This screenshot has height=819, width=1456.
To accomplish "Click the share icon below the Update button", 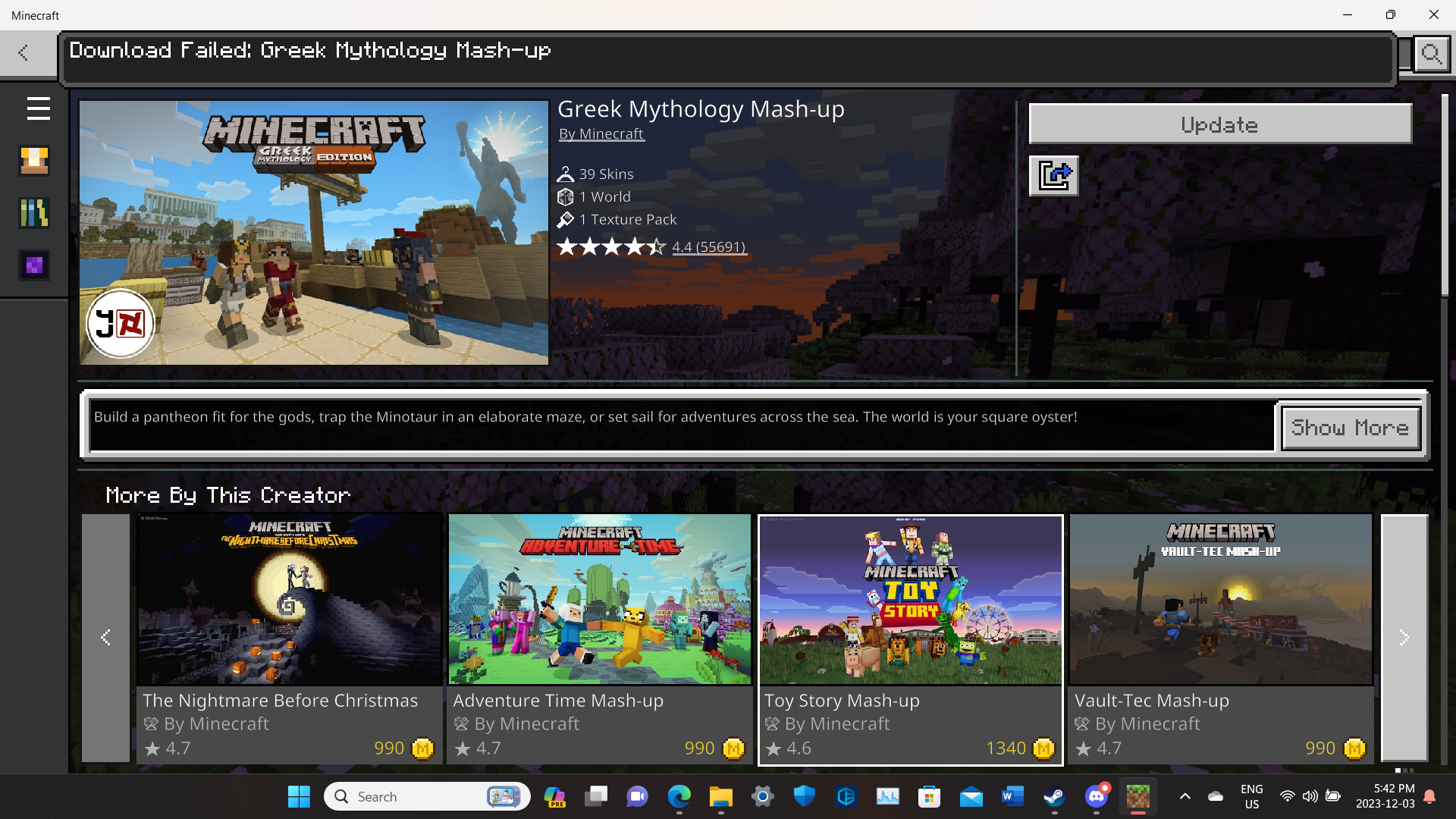I will (1053, 176).
